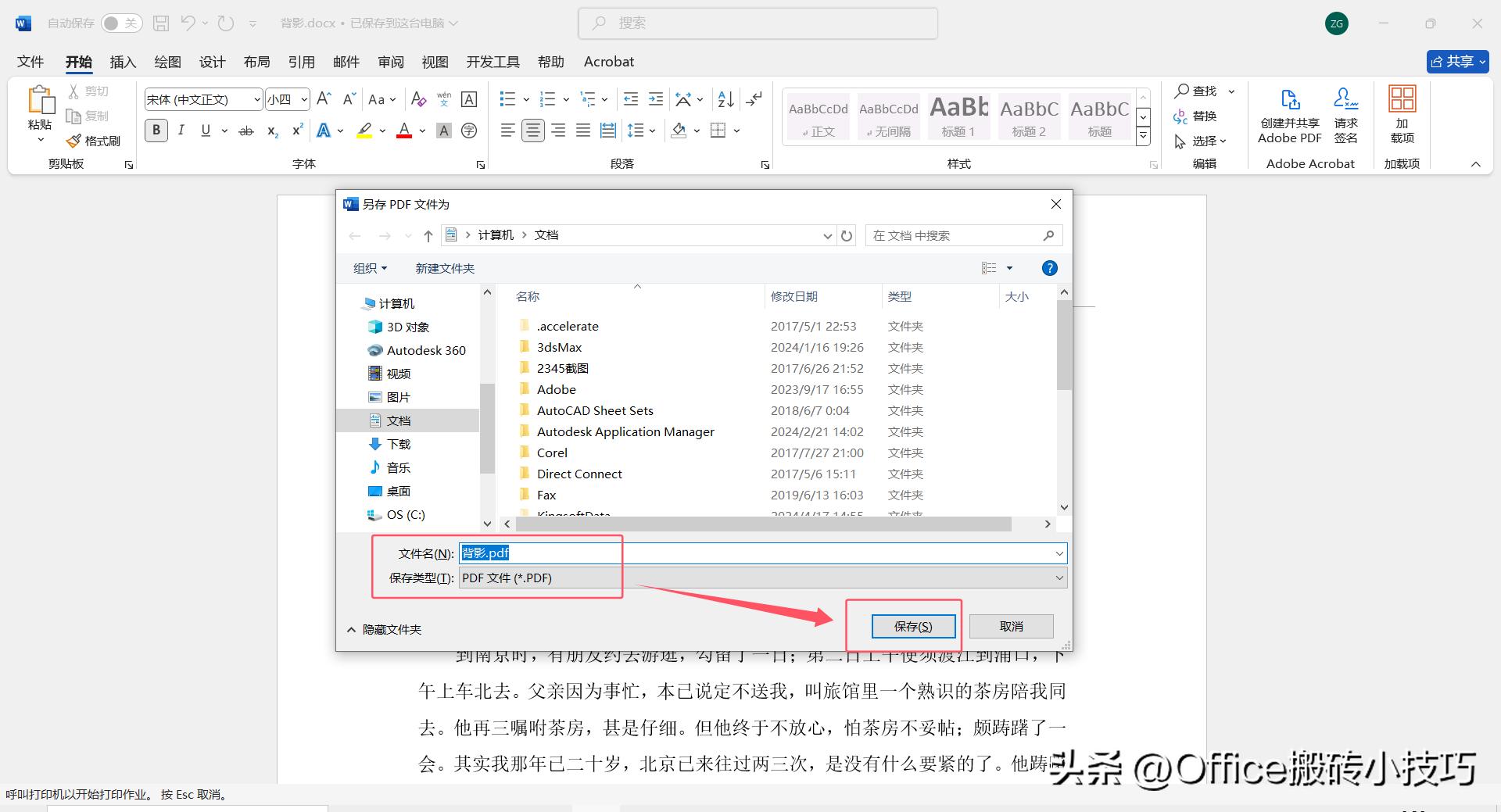Open font size dropdown
This screenshot has height=812, width=1501.
coord(304,99)
